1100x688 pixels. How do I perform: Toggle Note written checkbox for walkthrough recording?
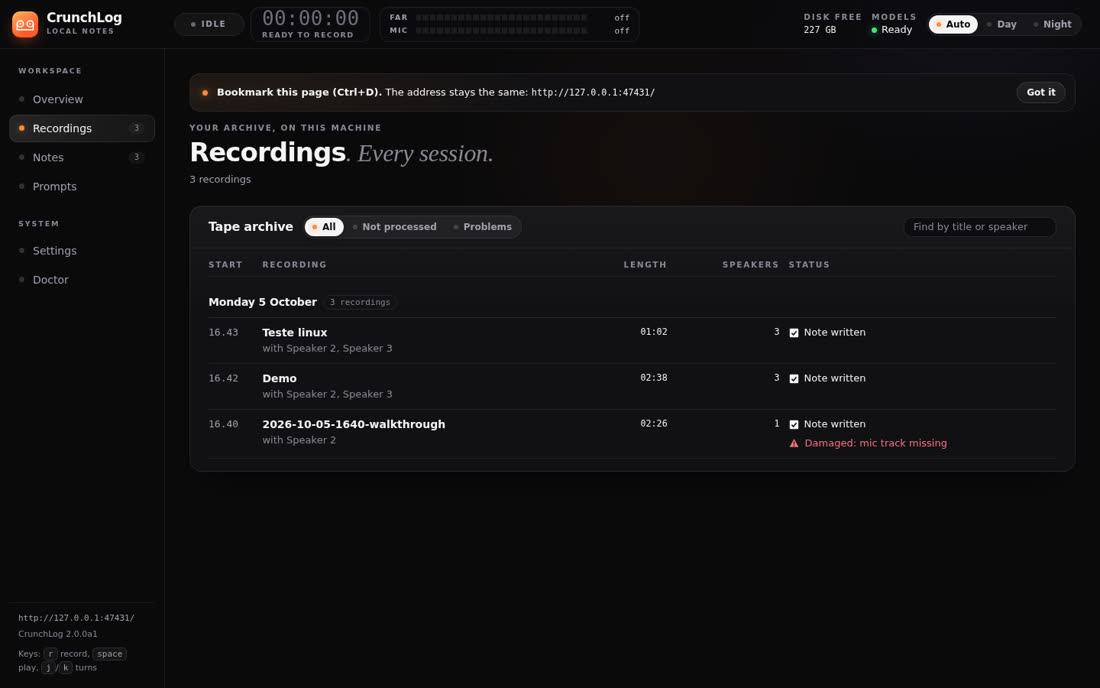pyautogui.click(x=794, y=424)
